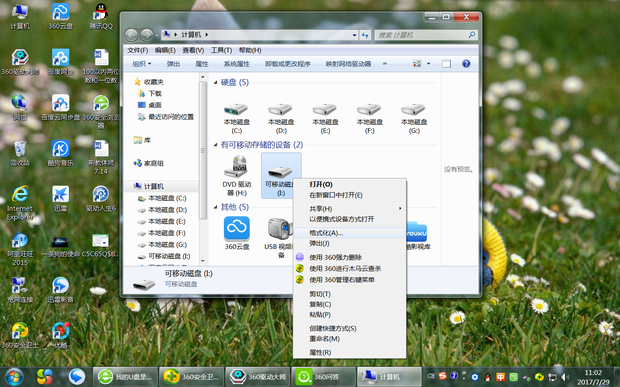Collapse the 其他 (5) group
620x387 pixels.
click(x=215, y=207)
